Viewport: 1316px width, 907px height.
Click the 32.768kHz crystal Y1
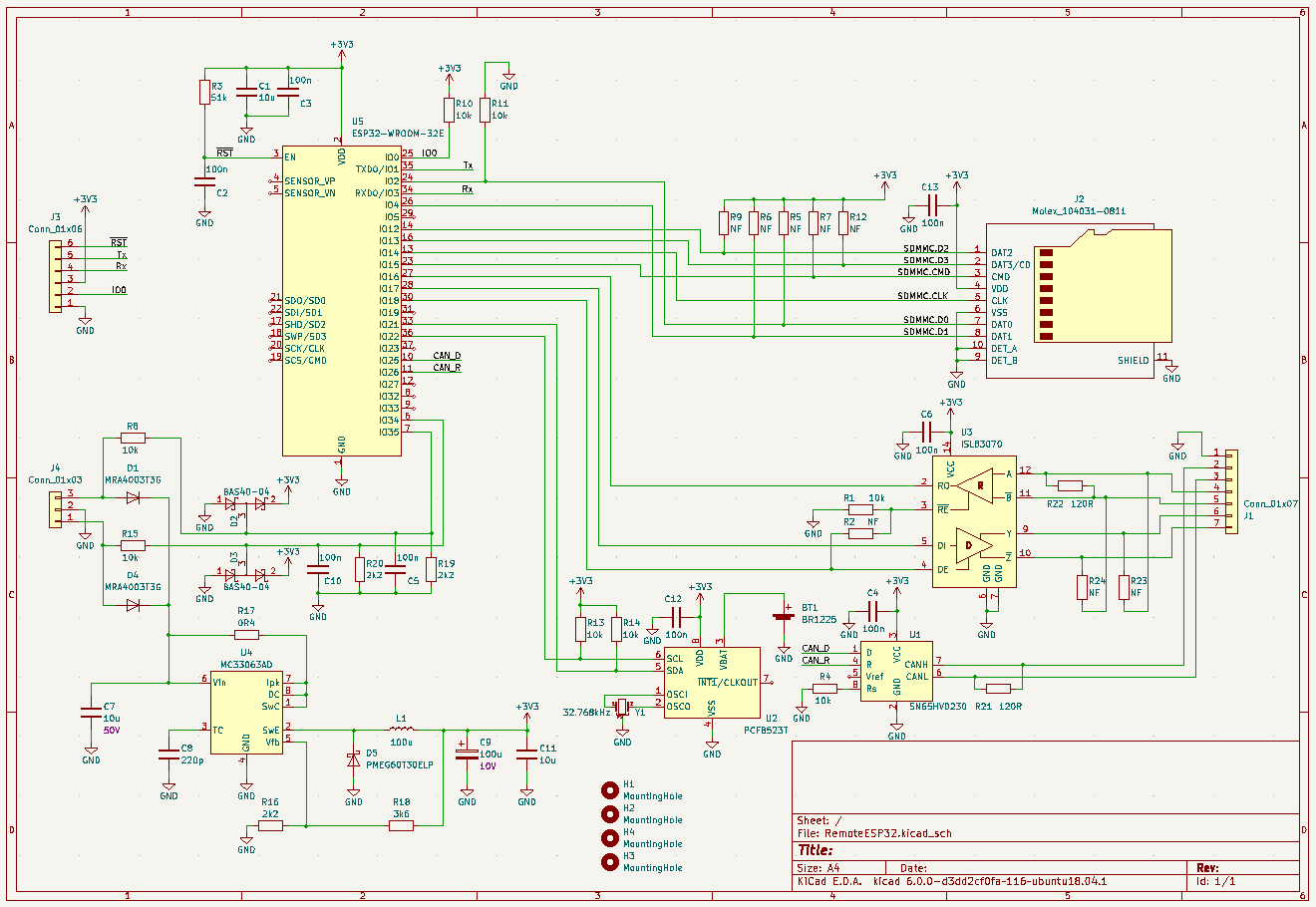tap(622, 707)
